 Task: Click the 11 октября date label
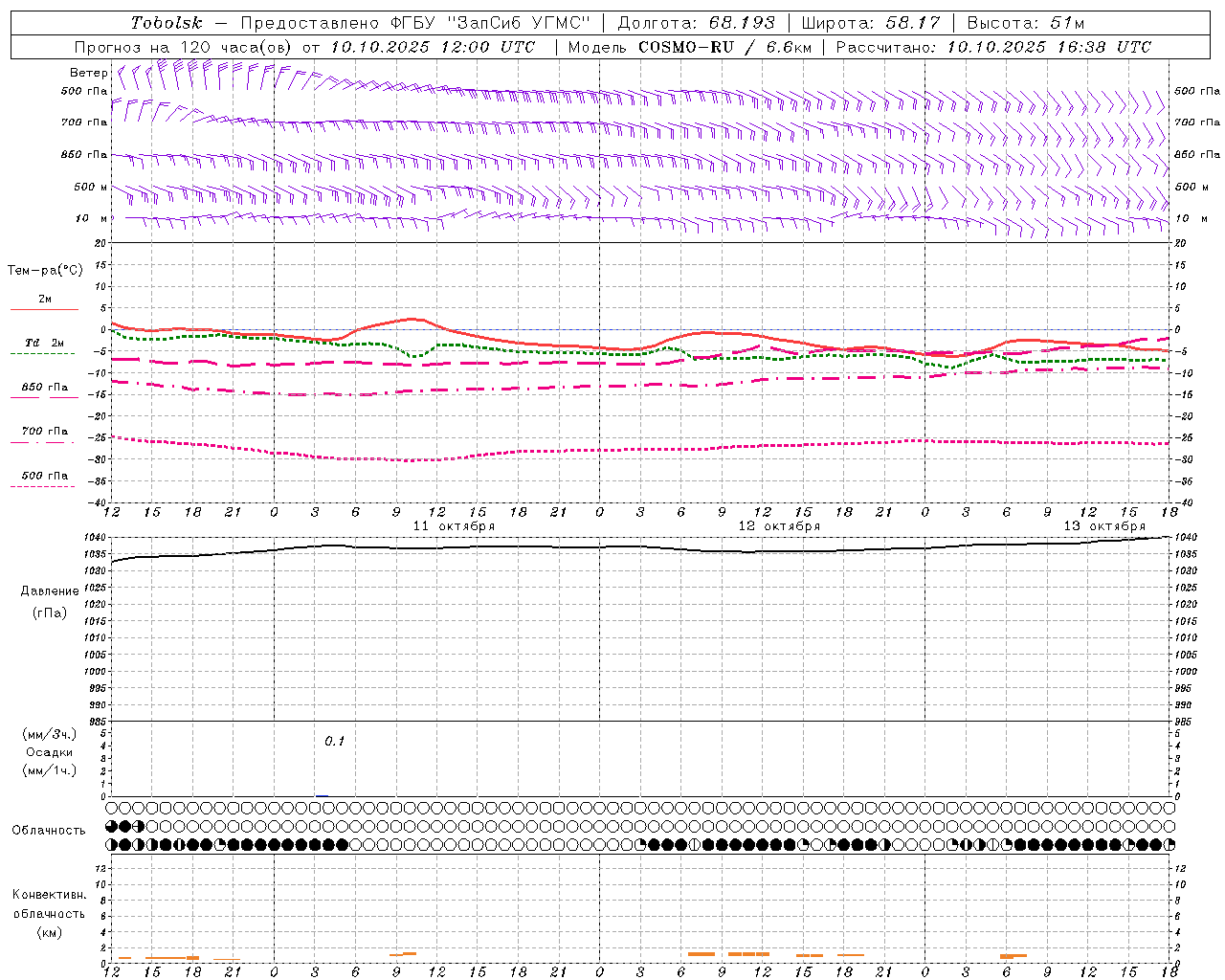(x=454, y=526)
